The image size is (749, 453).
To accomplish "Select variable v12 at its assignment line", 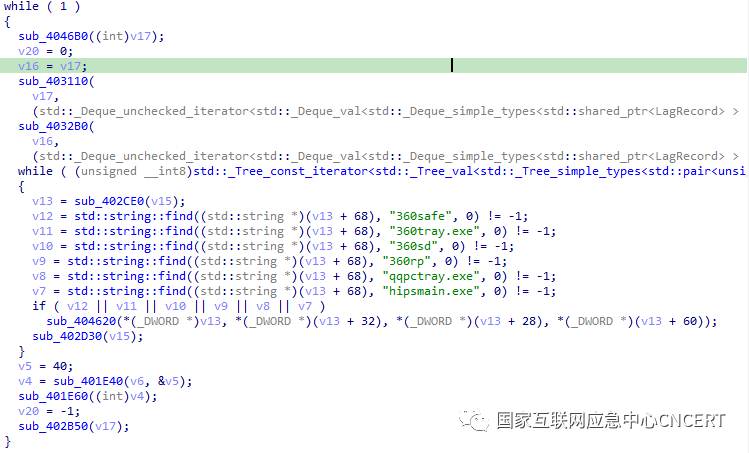I will point(43,216).
